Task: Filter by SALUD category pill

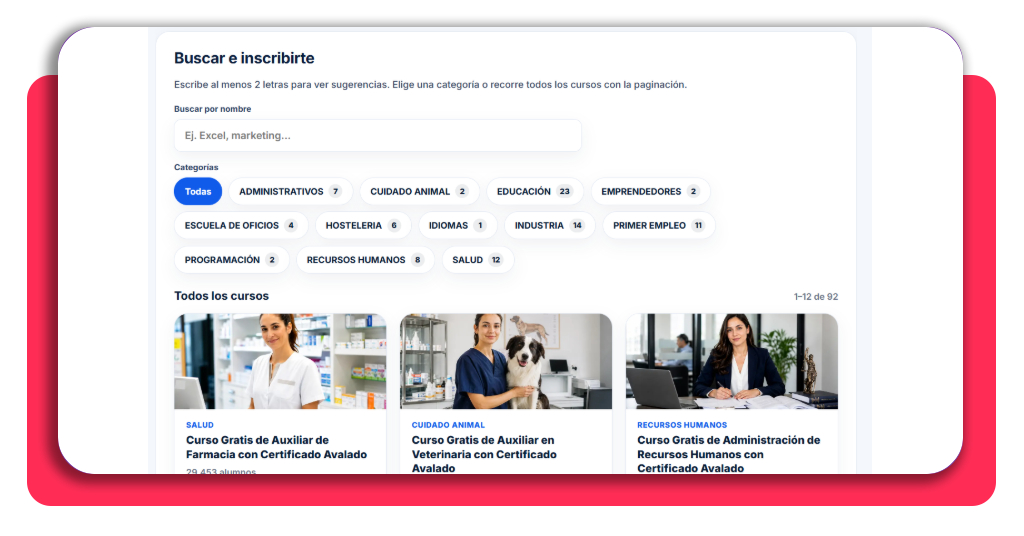Action: point(478,260)
